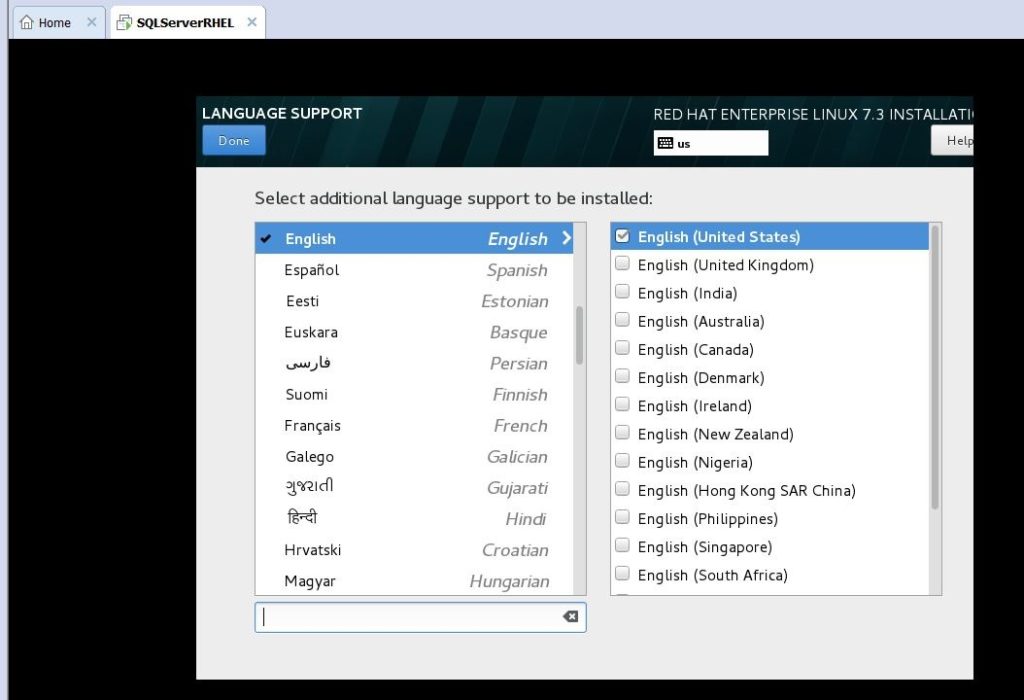Screen dimensions: 1024x700
Task: Click the clear icon in search field
Action: (x=570, y=617)
